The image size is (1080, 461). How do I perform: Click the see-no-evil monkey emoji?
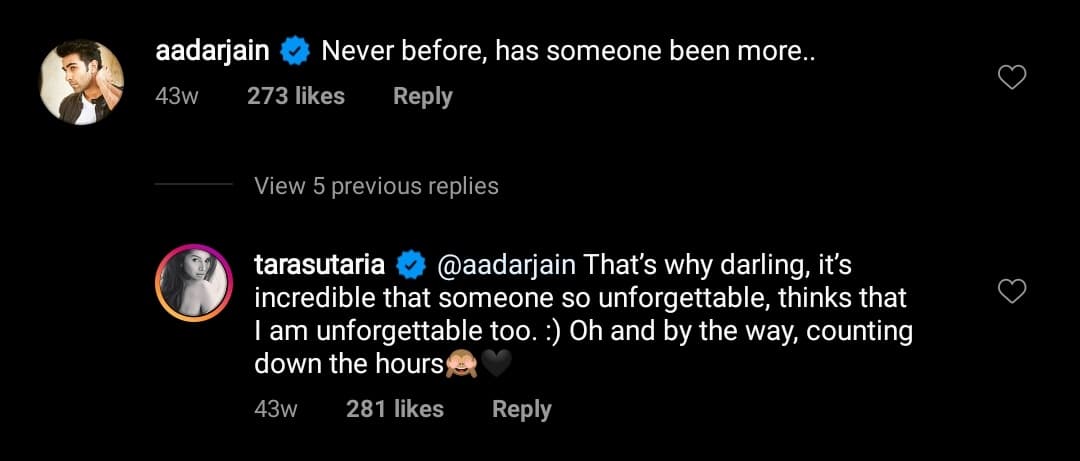pos(461,365)
